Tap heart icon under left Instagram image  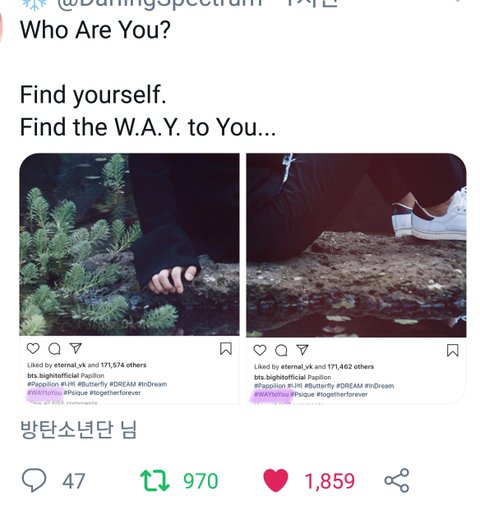click(33, 348)
